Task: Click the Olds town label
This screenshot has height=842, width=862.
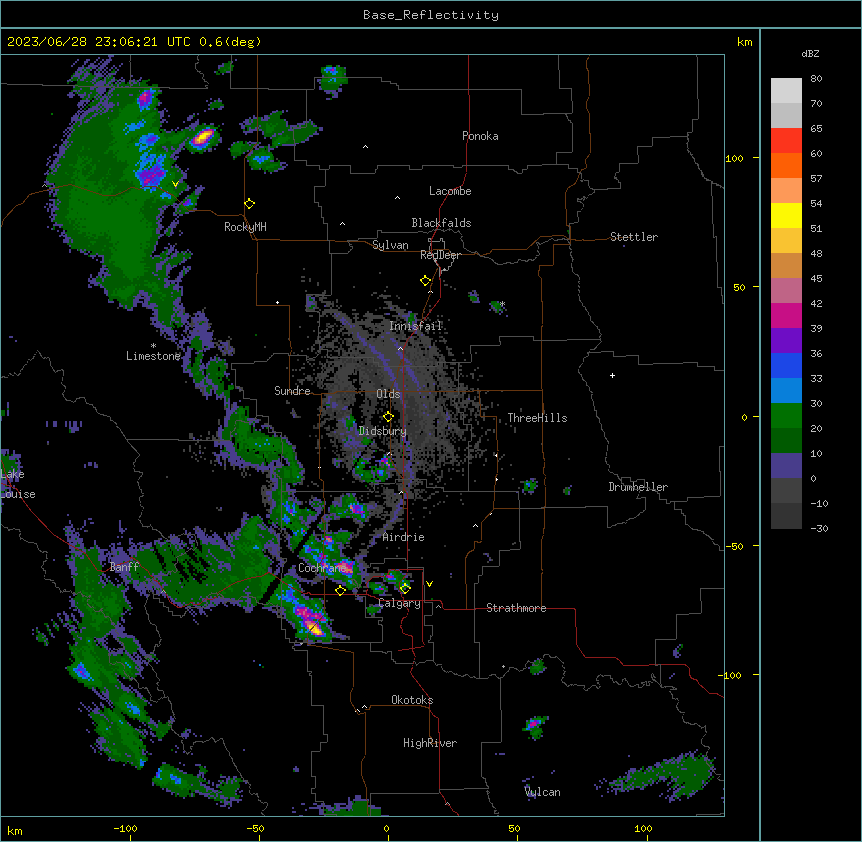Action: [388, 394]
